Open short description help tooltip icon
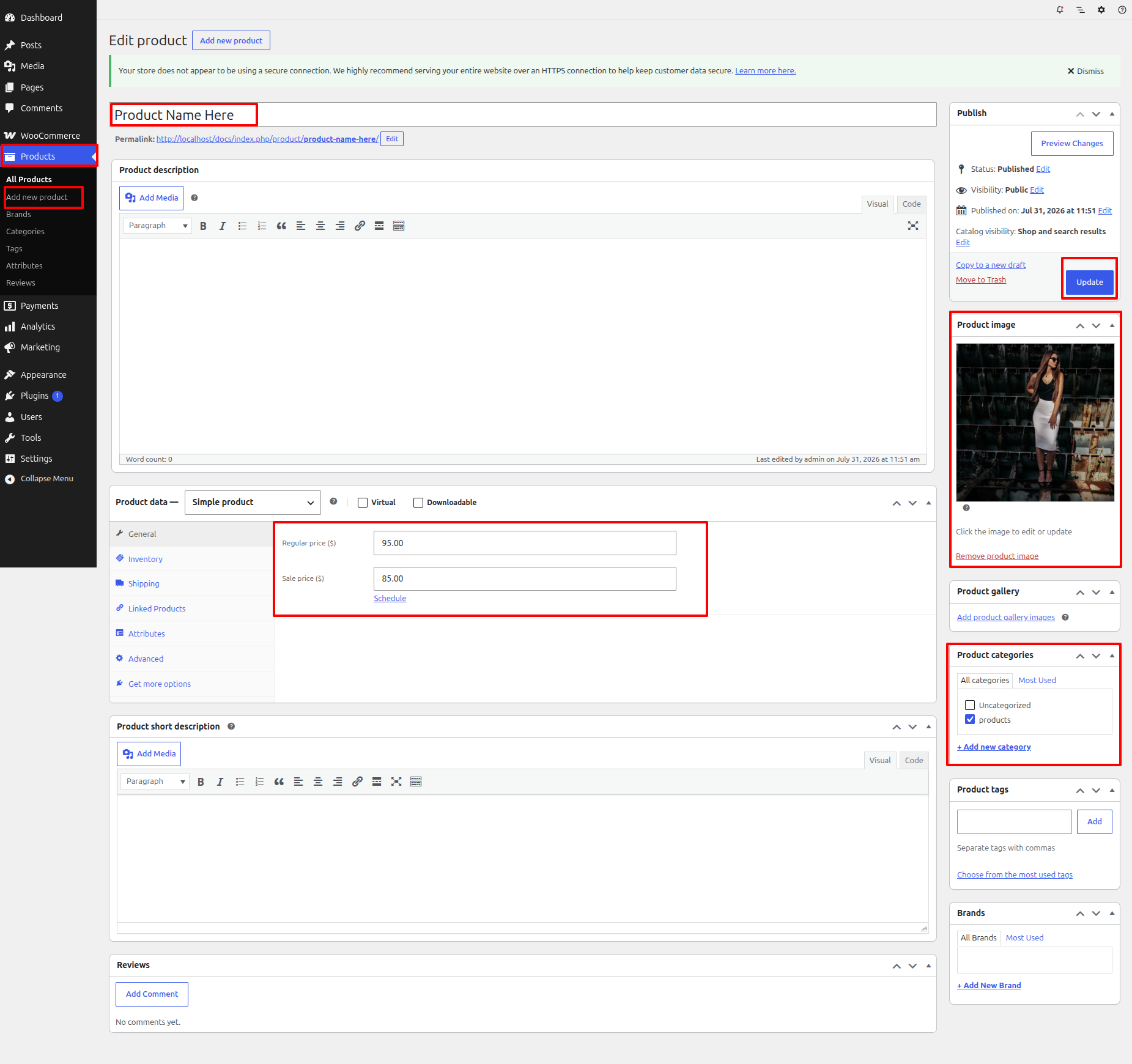 231,726
